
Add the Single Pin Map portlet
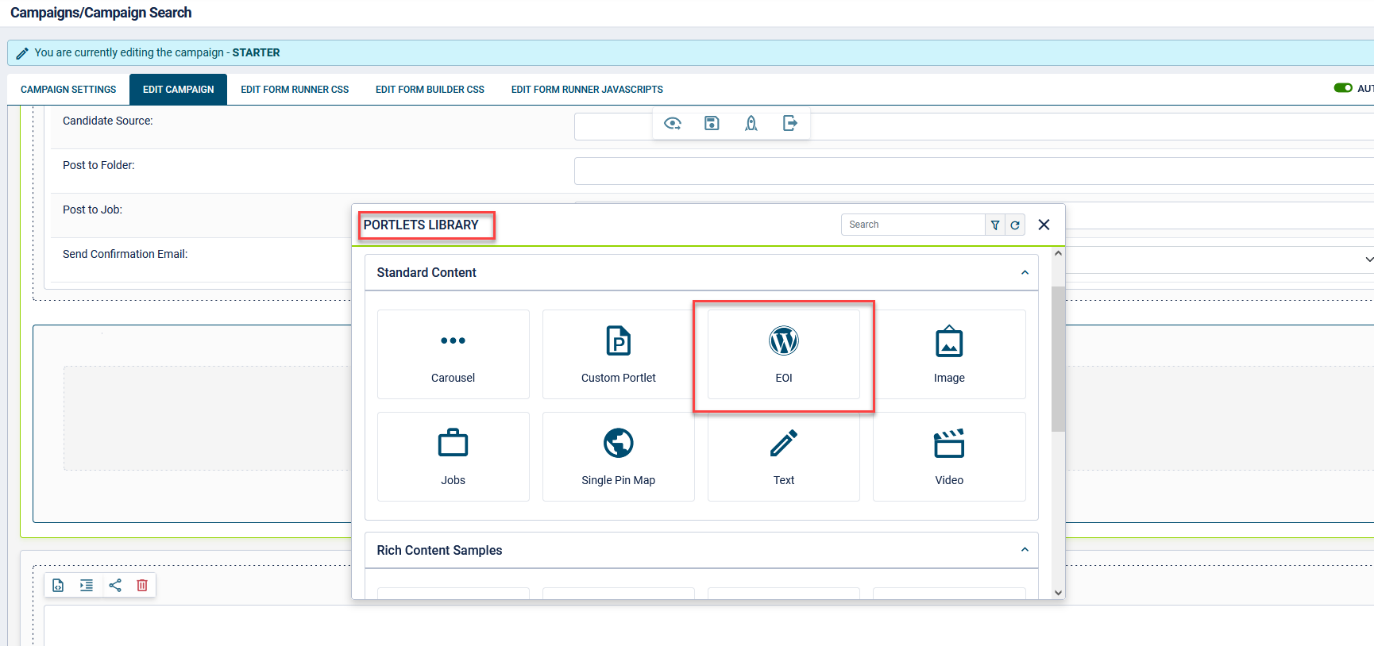click(x=618, y=456)
